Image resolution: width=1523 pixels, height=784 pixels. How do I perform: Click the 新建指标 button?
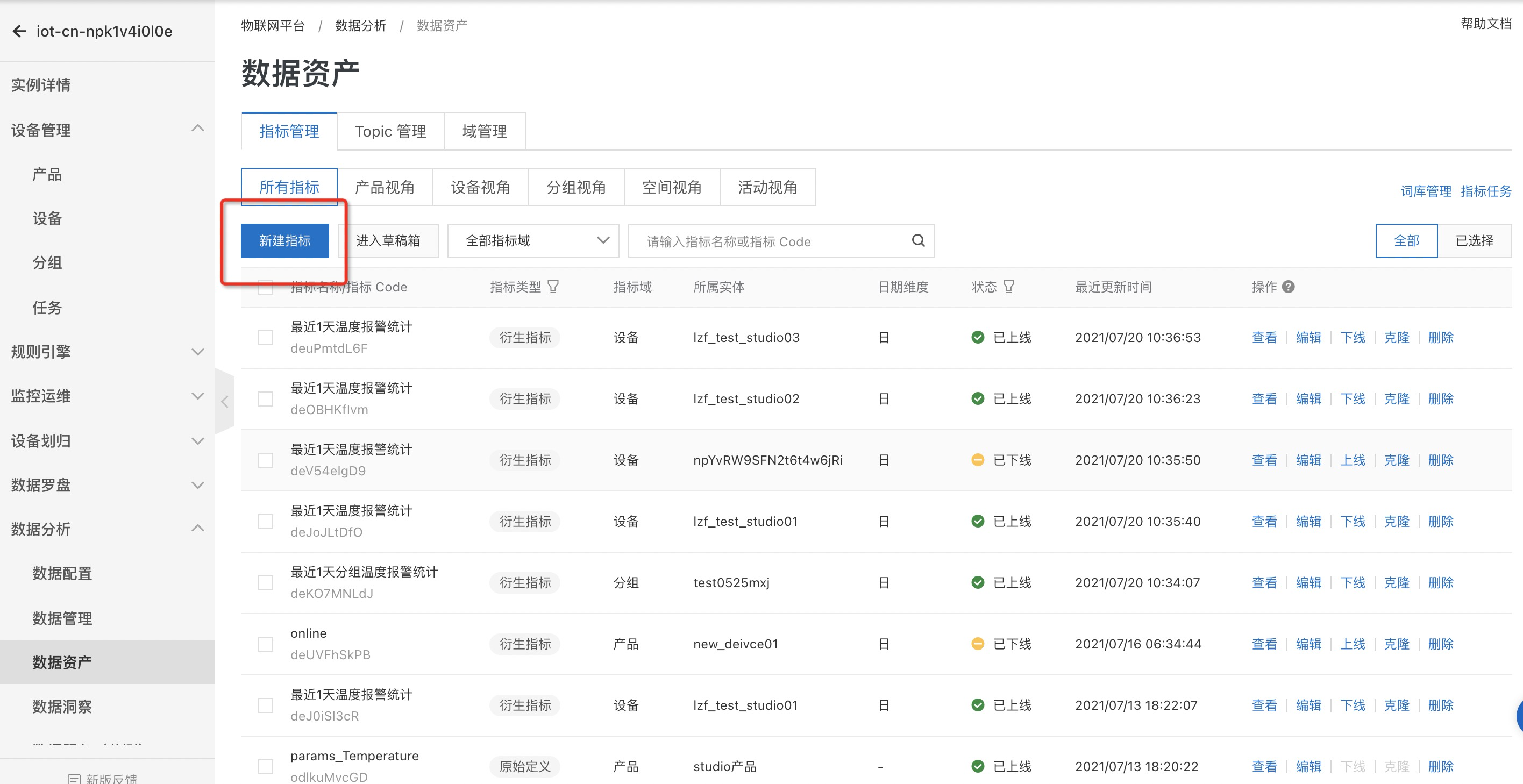(285, 241)
